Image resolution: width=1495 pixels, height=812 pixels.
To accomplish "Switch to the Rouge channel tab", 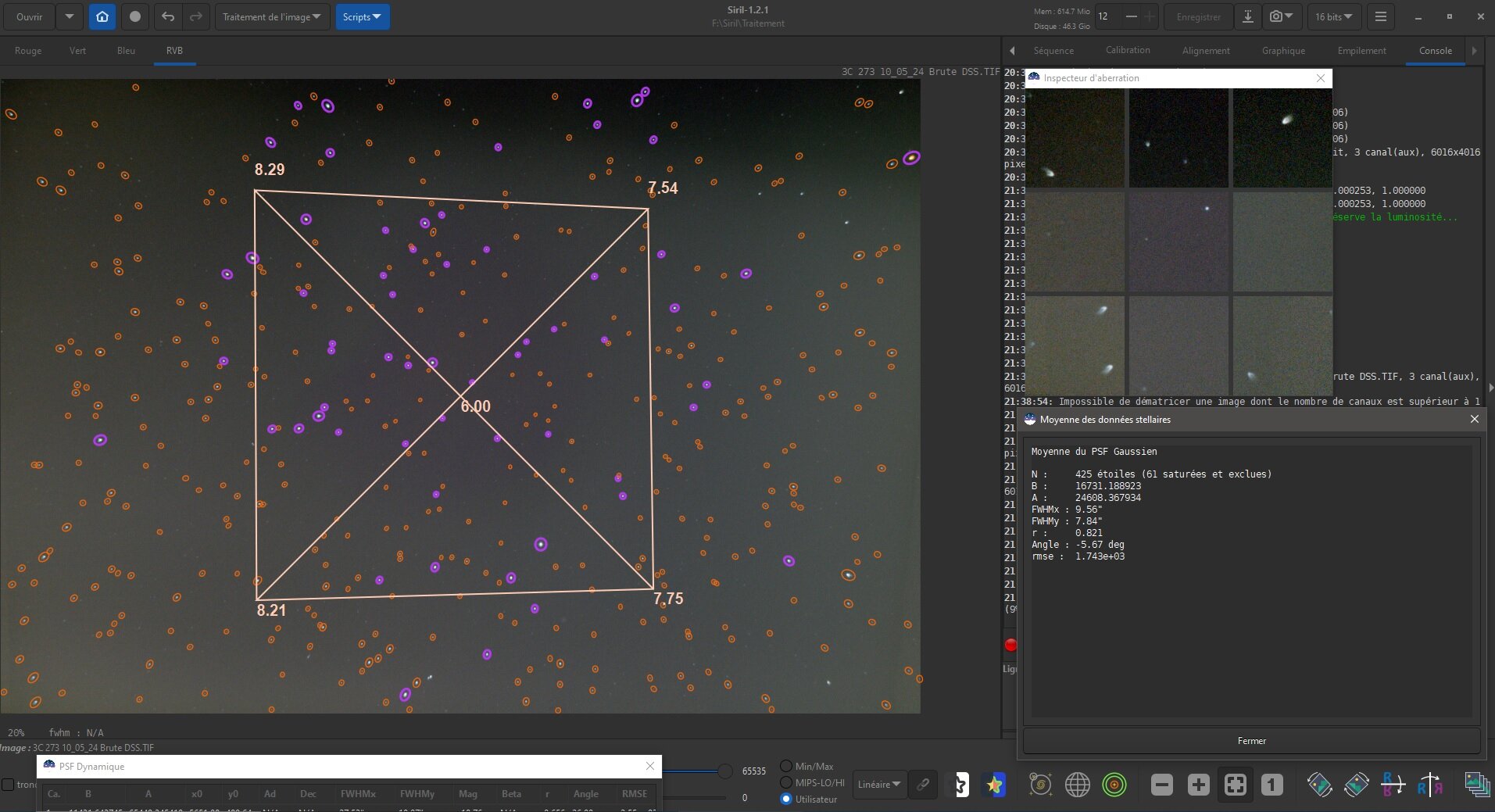I will [28, 51].
